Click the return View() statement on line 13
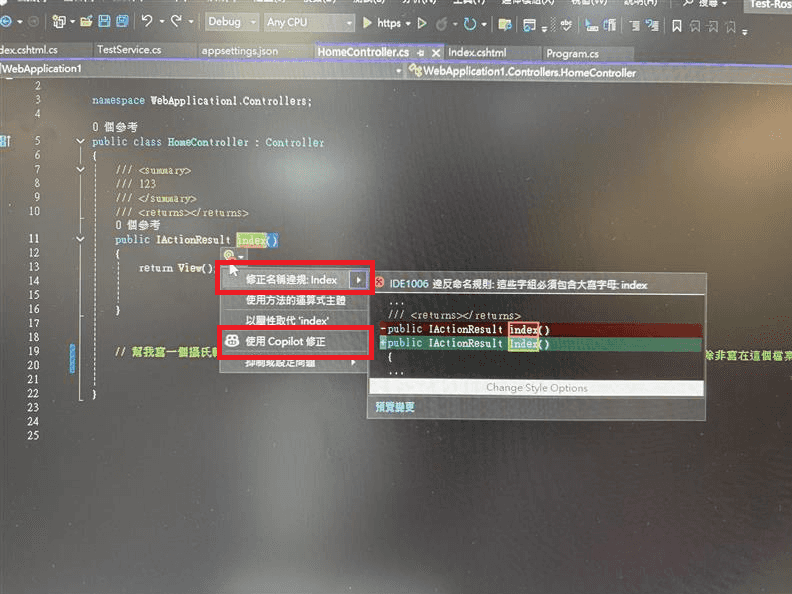 176,268
